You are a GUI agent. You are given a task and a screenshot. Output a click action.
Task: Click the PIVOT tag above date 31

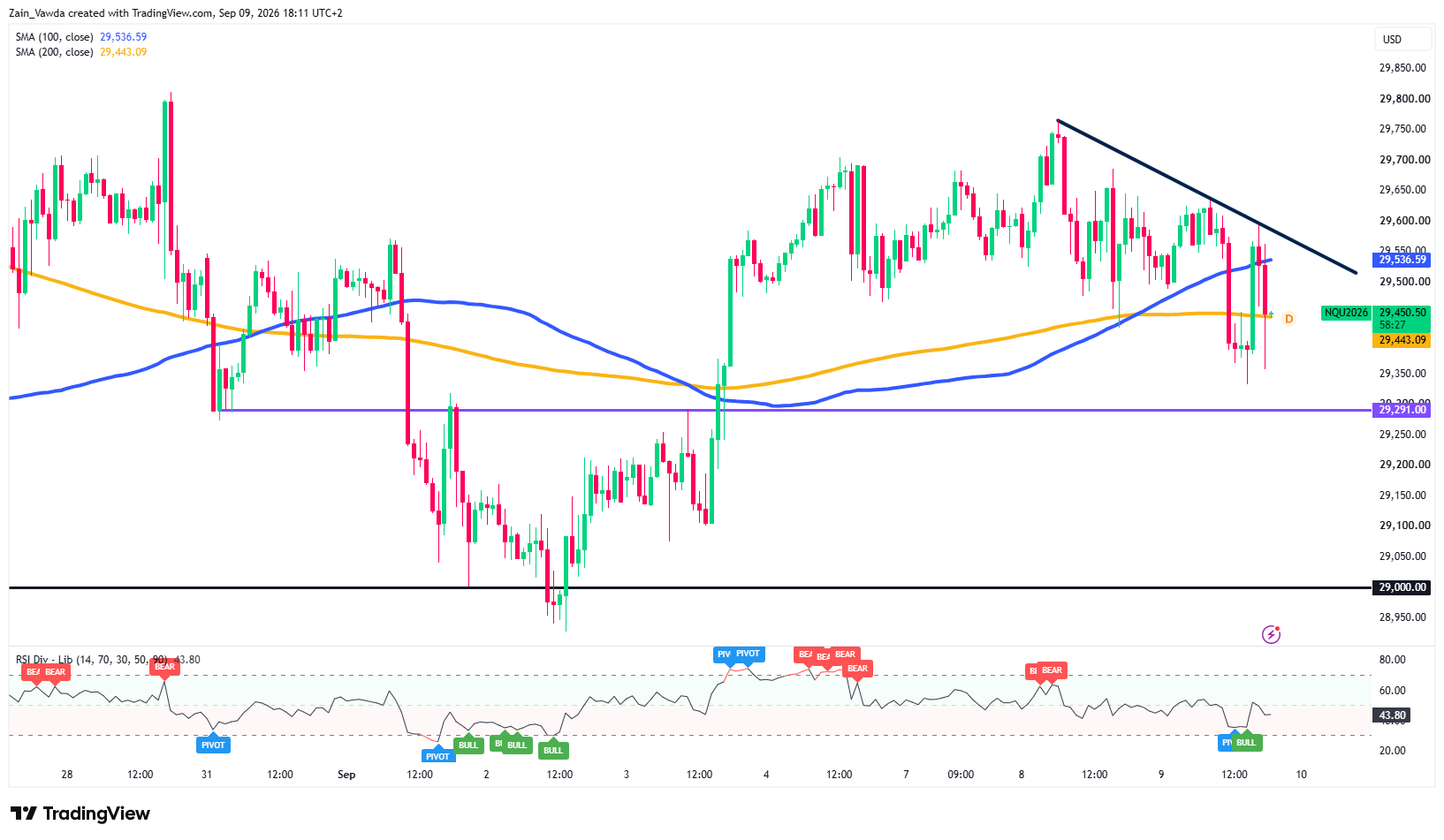213,744
